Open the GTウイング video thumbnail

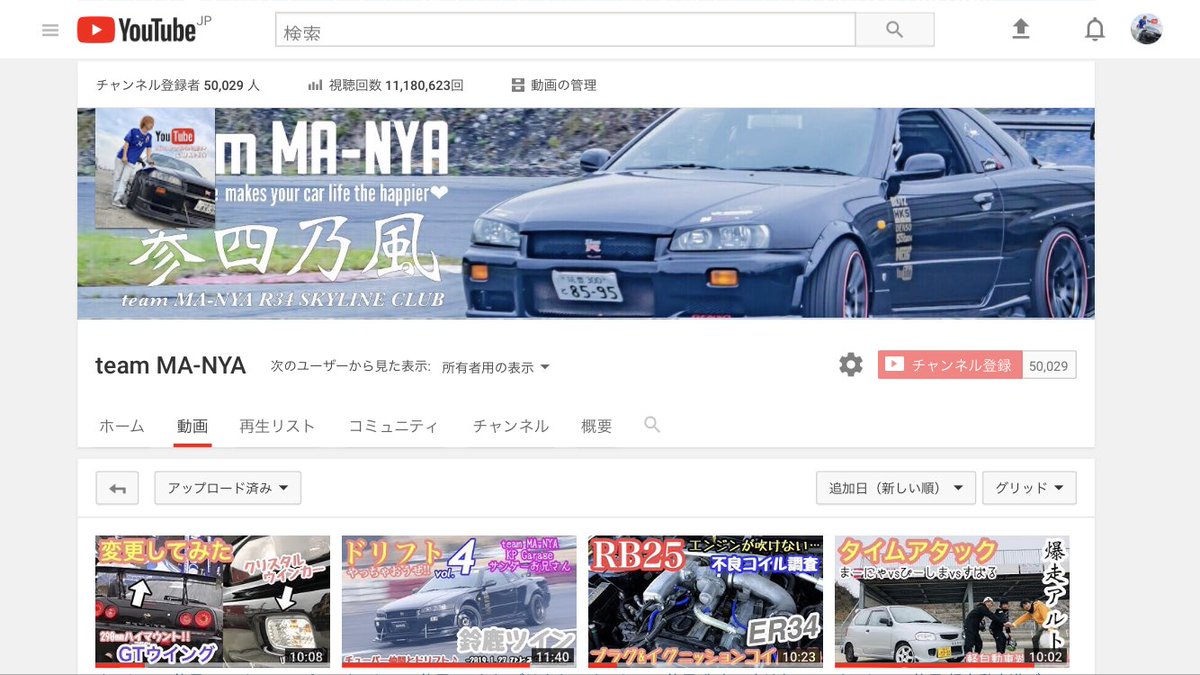pos(212,601)
